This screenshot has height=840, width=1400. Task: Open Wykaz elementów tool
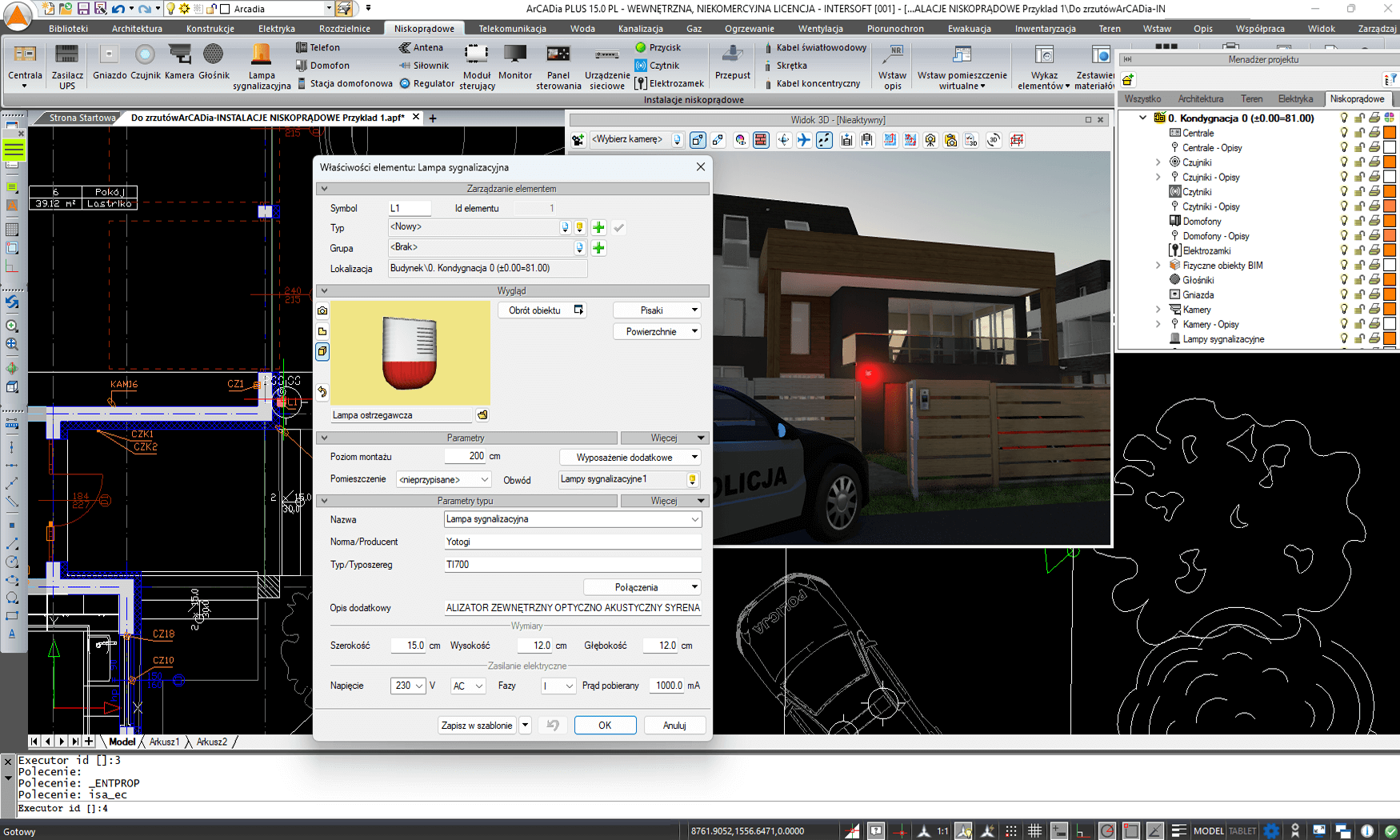(1044, 66)
